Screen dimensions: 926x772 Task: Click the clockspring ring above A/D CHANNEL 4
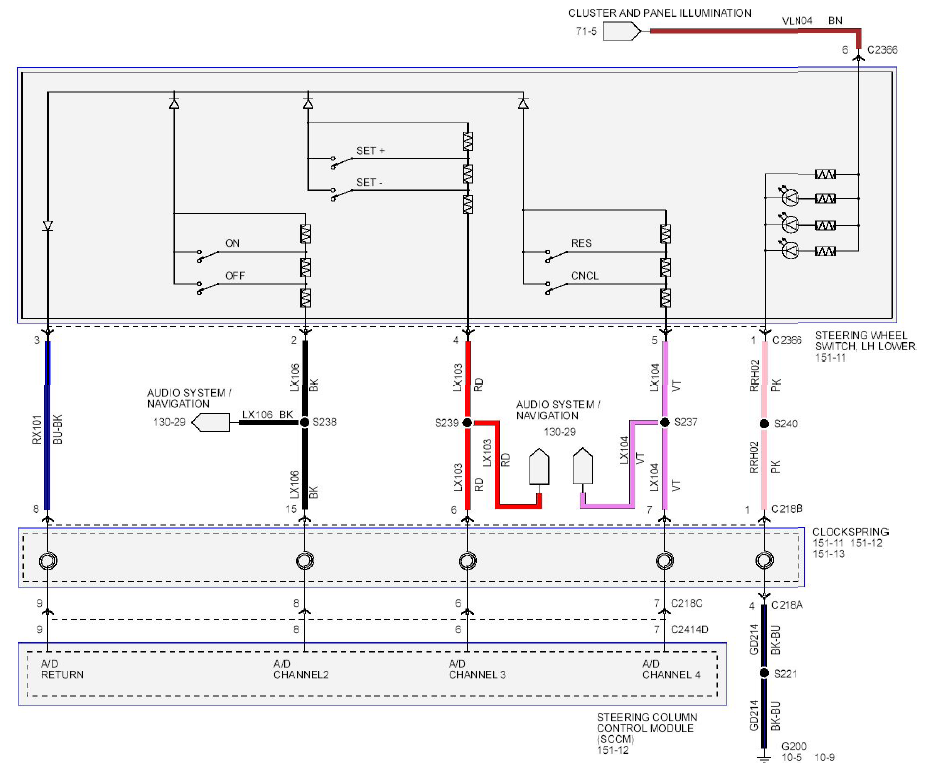[x=665, y=561]
